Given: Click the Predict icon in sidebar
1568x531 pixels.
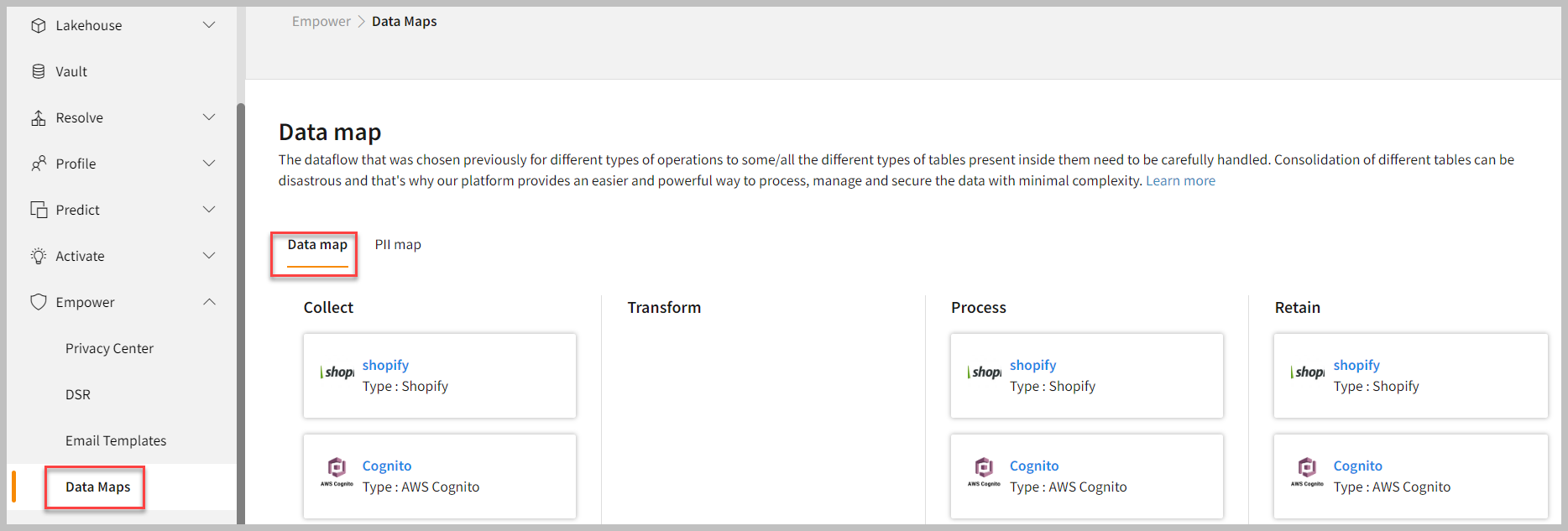Looking at the screenshot, I should click(38, 210).
